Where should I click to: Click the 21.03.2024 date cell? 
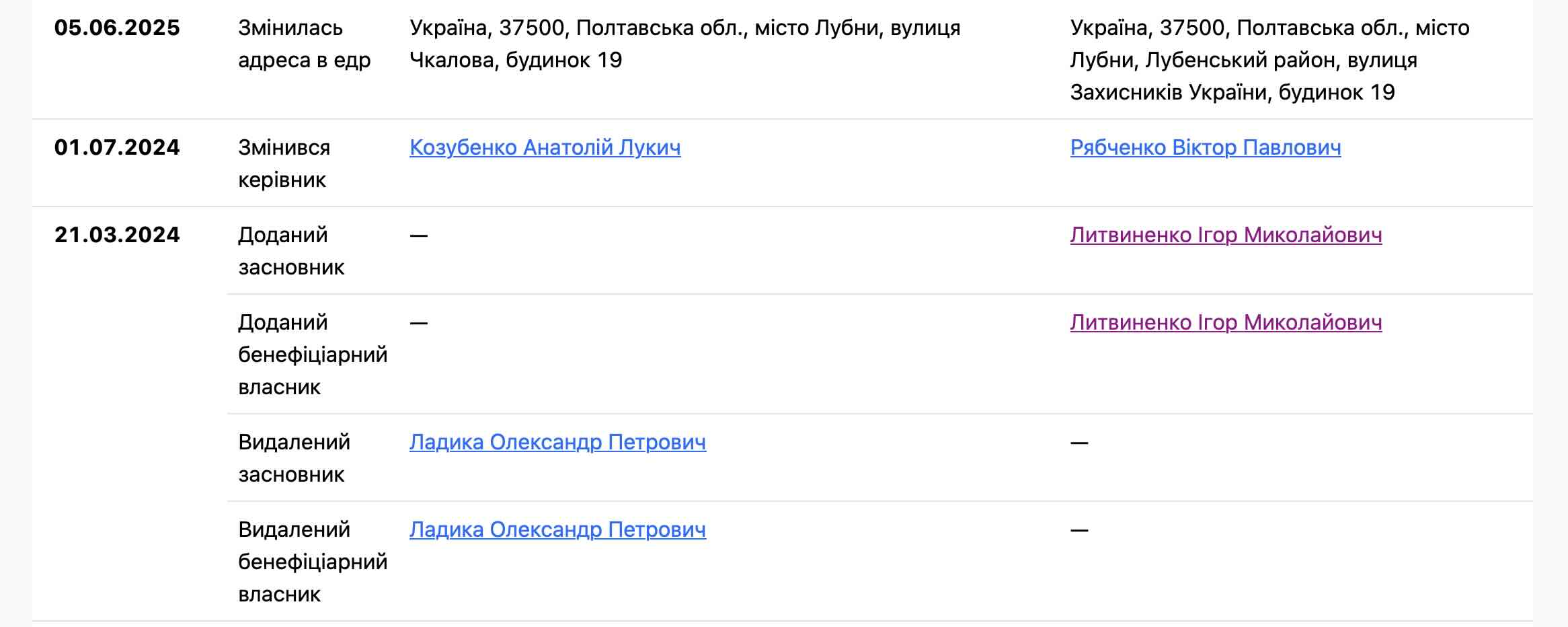(117, 235)
